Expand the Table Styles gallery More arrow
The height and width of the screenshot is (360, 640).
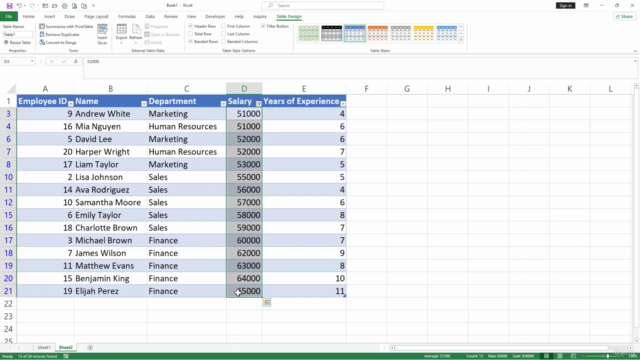[461, 40]
